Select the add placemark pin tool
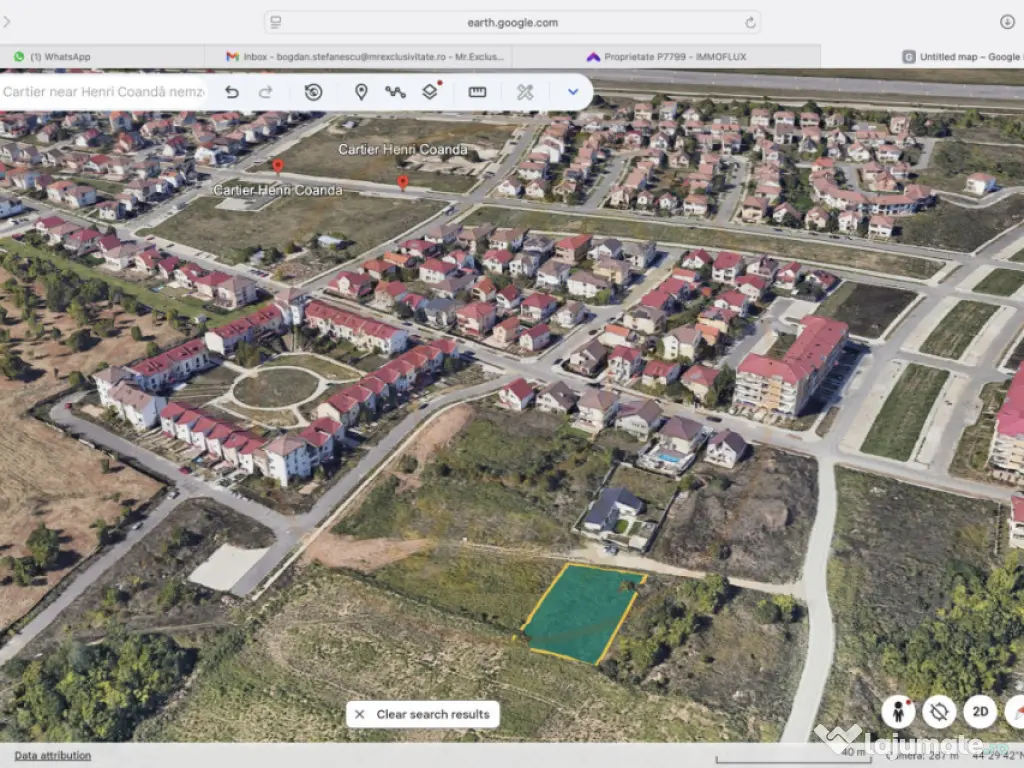This screenshot has height=768, width=1024. (361, 92)
